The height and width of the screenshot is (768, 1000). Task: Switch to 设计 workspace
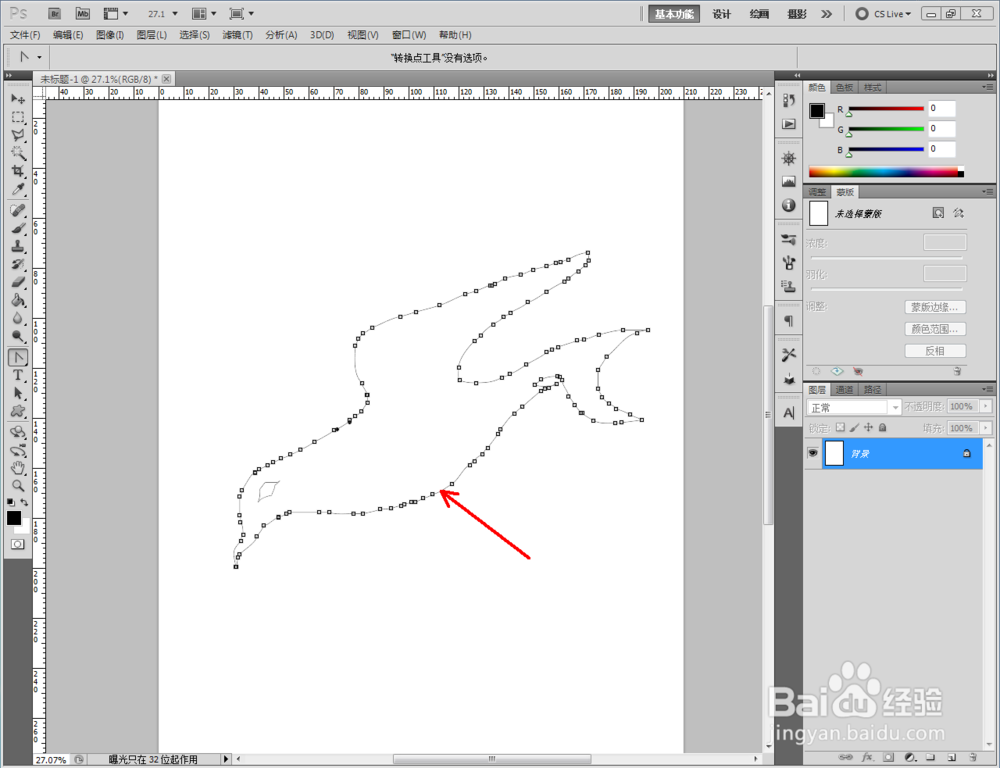[x=721, y=14]
